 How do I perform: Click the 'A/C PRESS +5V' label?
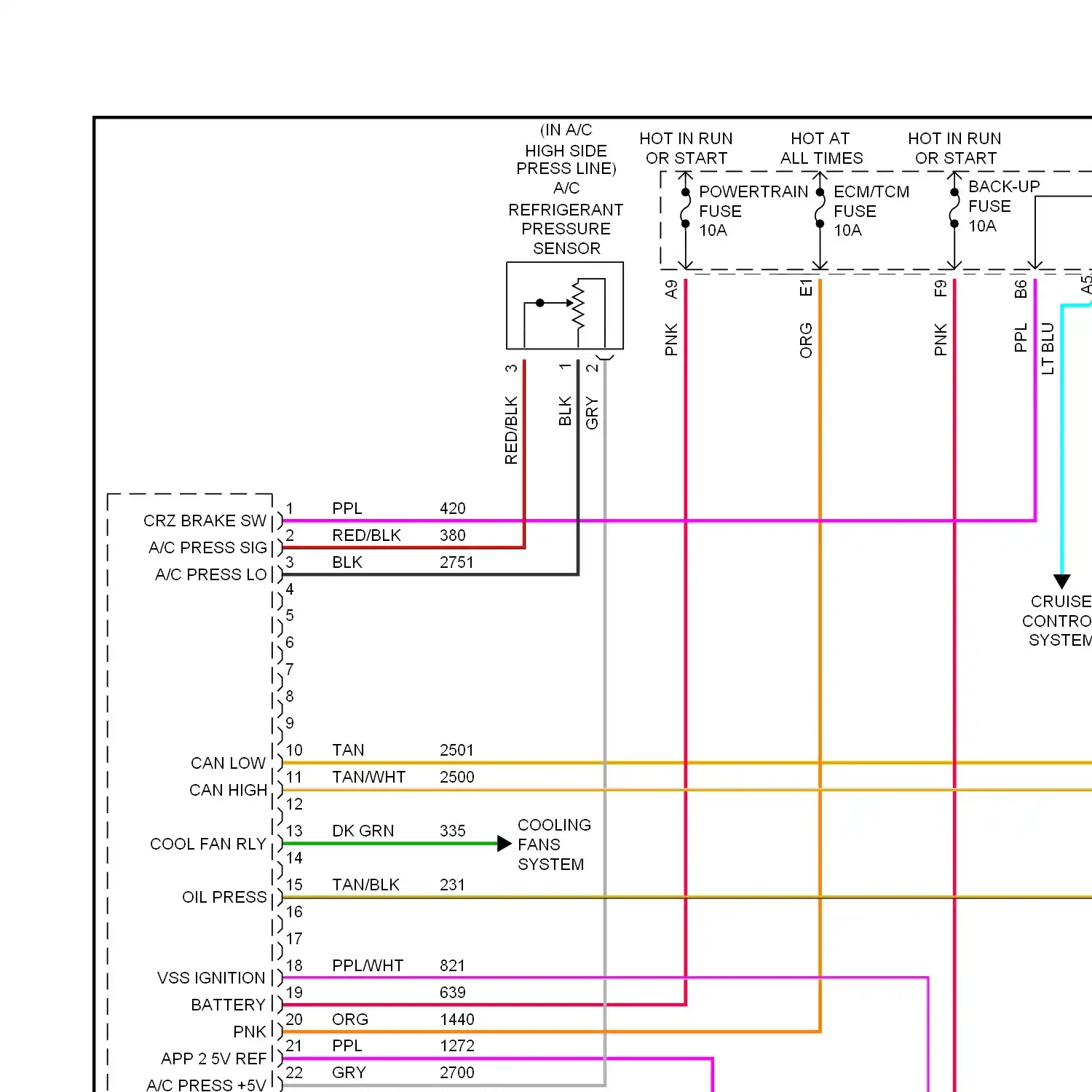click(x=206, y=1085)
